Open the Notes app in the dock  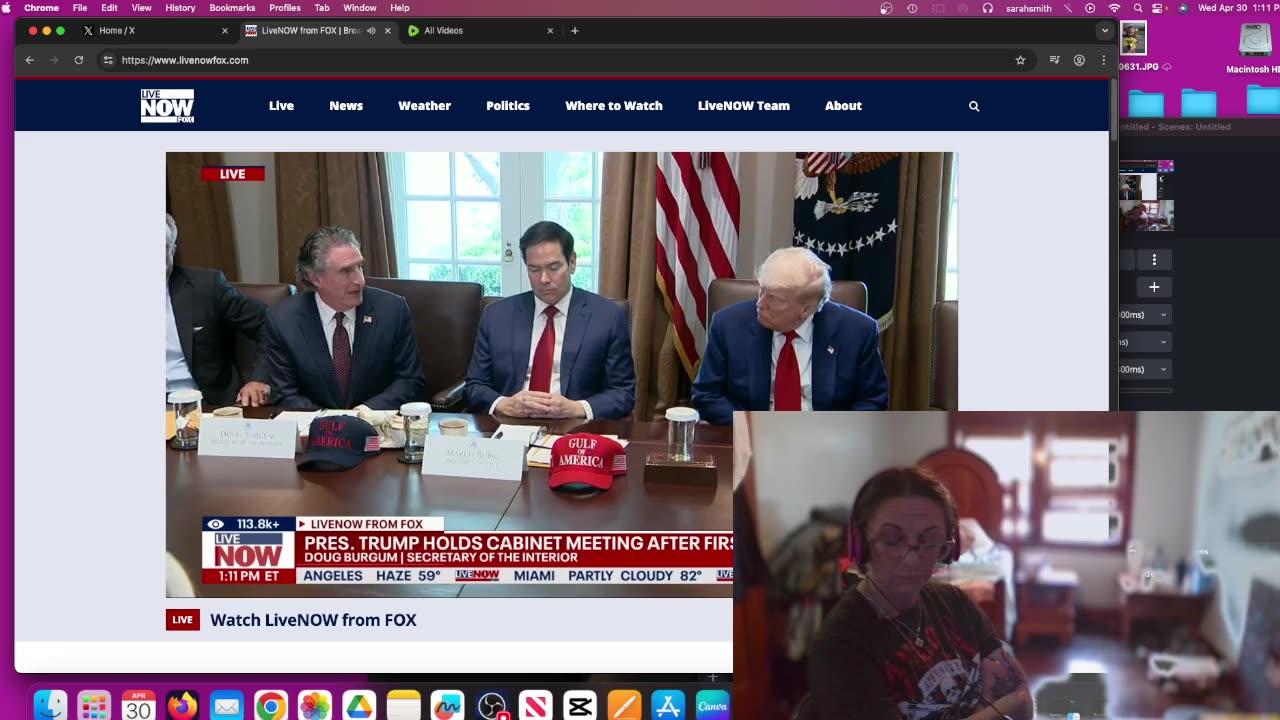pos(404,706)
